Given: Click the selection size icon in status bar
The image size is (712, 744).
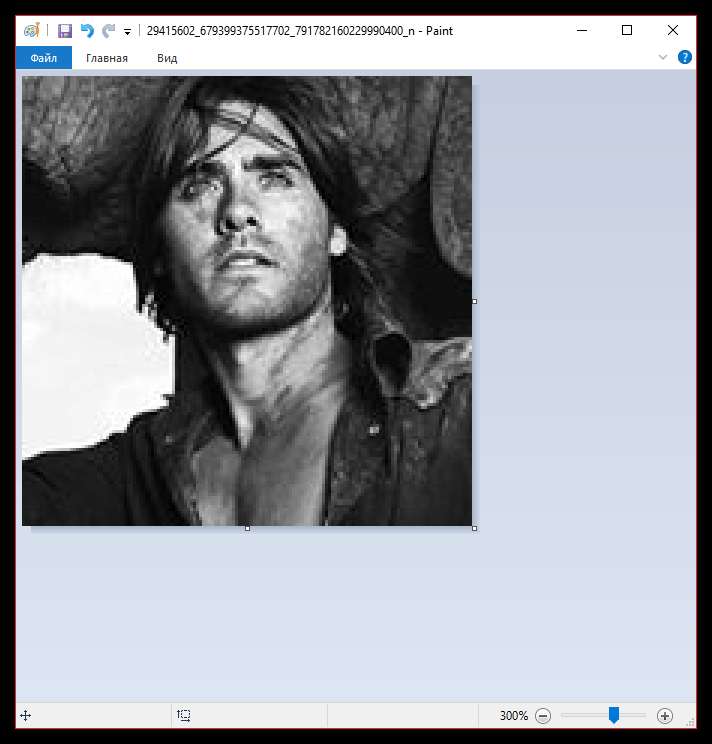Looking at the screenshot, I should 184,716.
